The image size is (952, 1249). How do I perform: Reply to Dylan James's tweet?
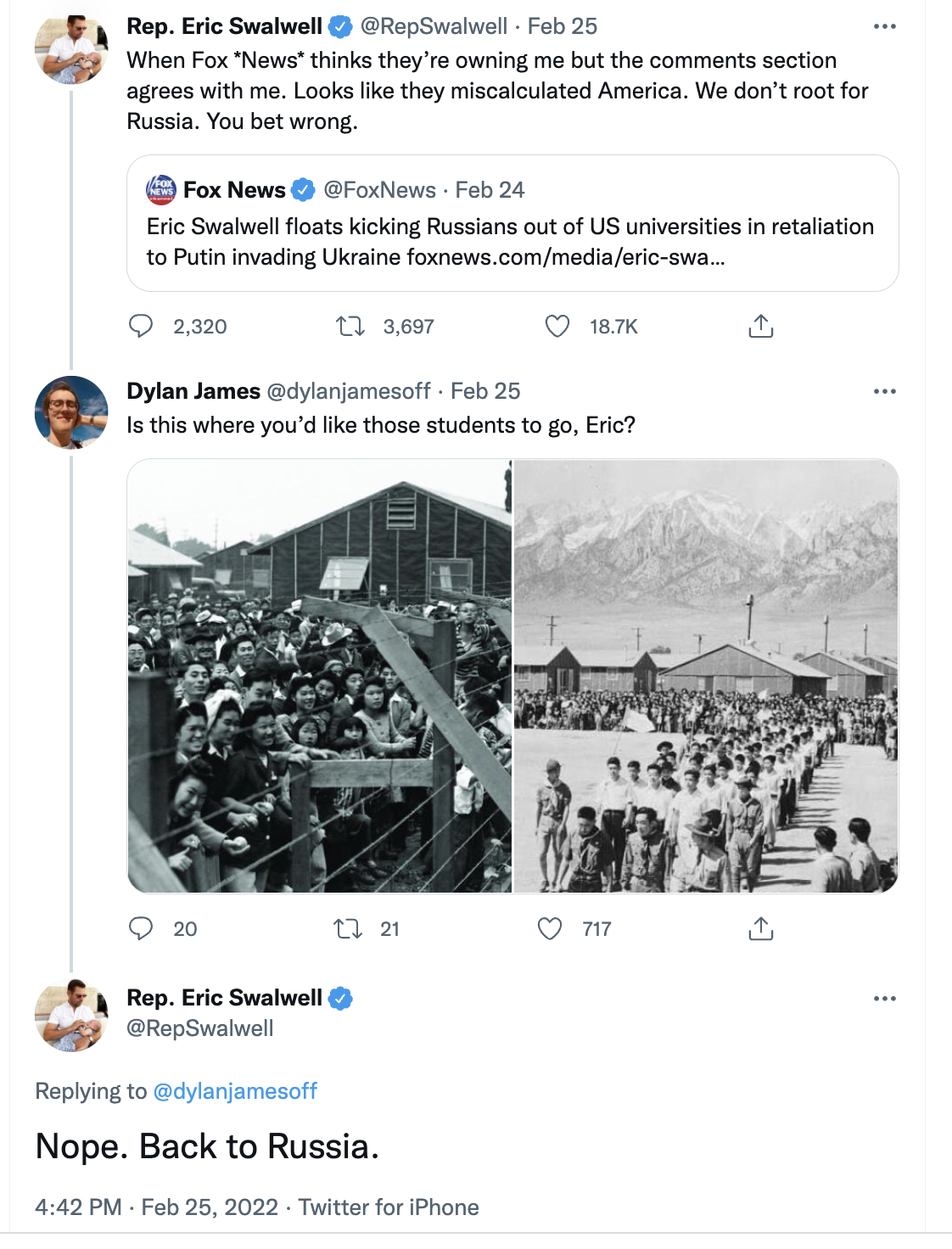click(141, 929)
